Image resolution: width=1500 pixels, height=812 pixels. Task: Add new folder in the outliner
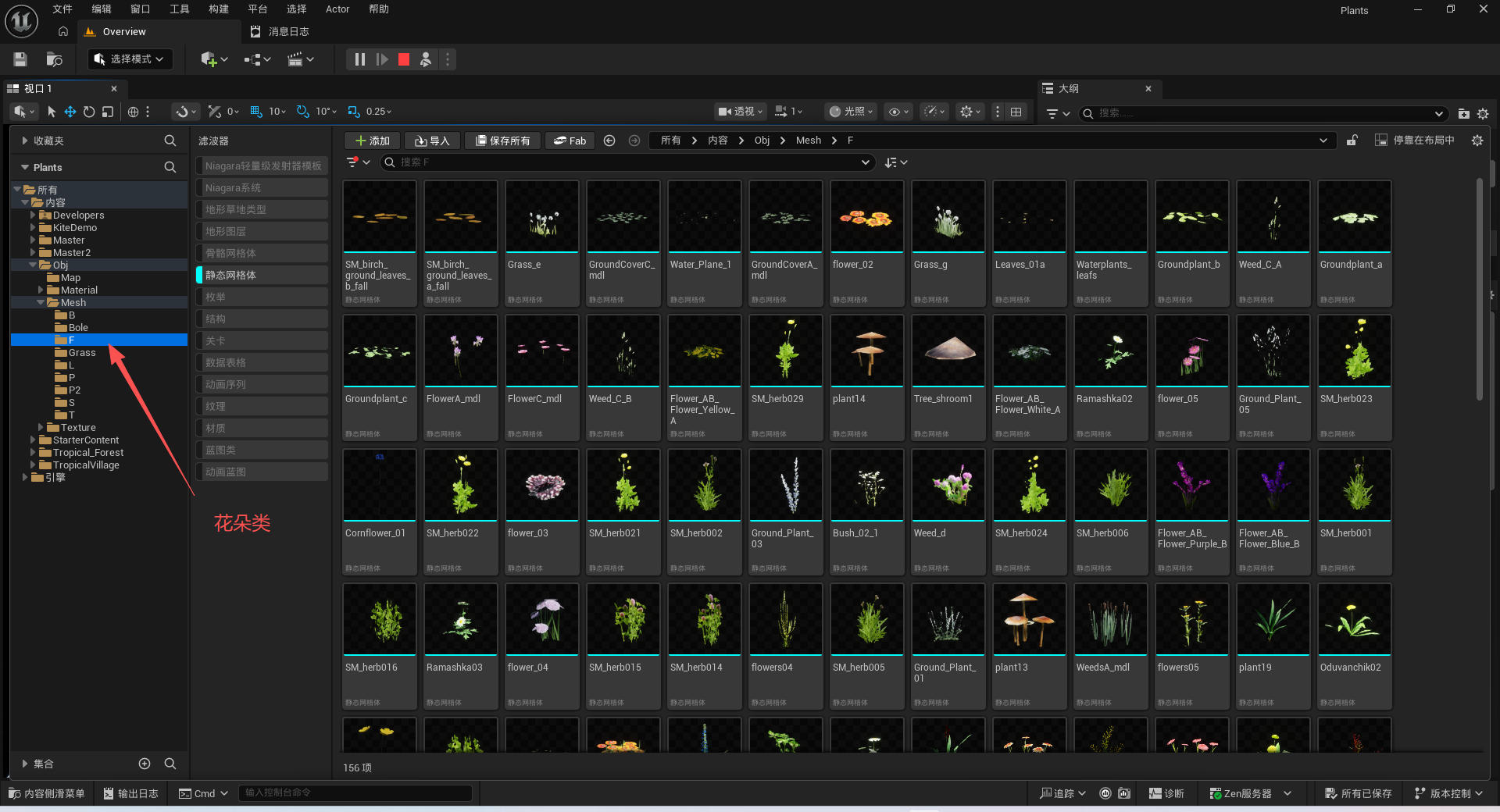pos(1463,113)
